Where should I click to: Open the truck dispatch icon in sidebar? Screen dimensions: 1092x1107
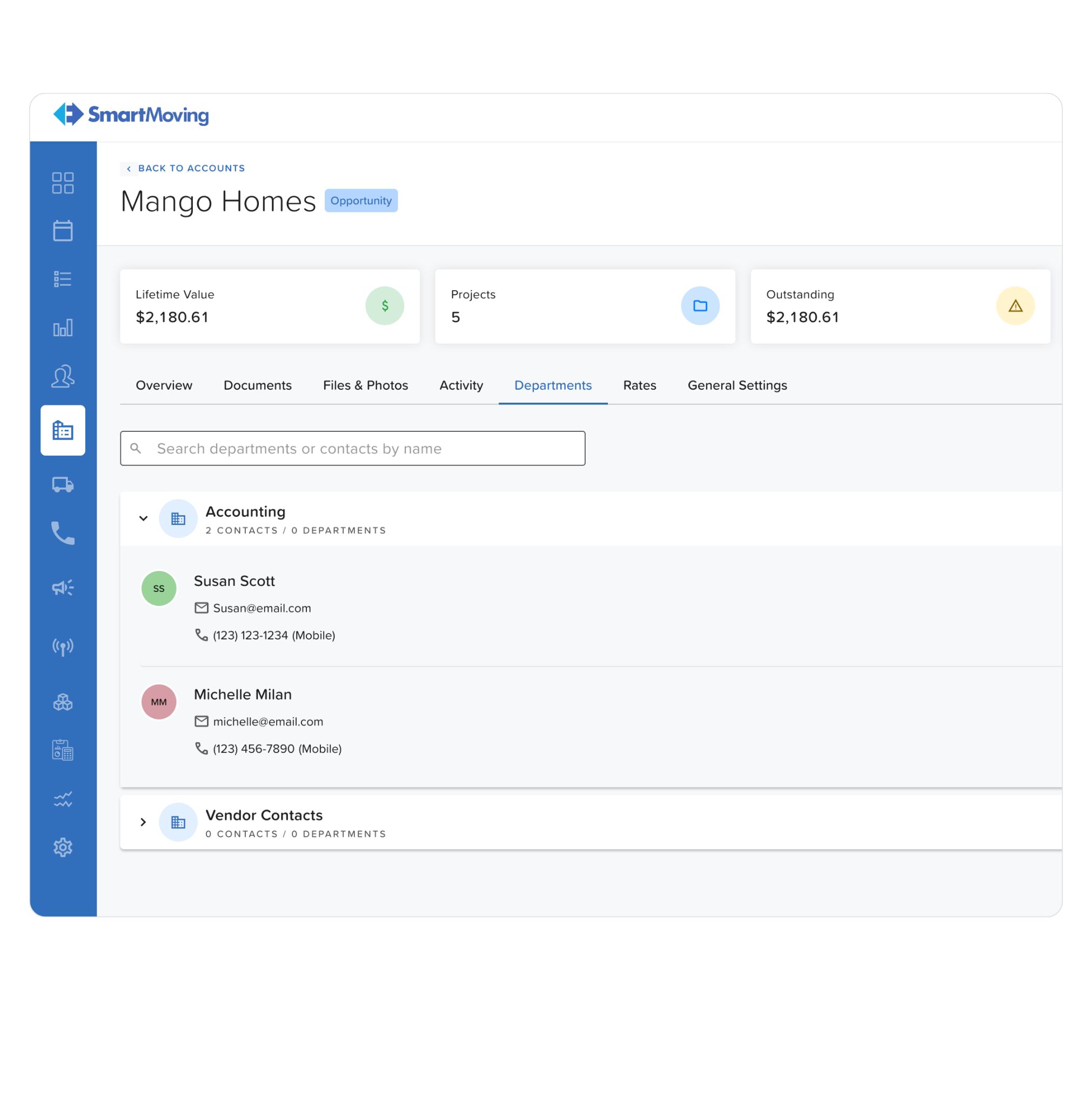pos(63,485)
